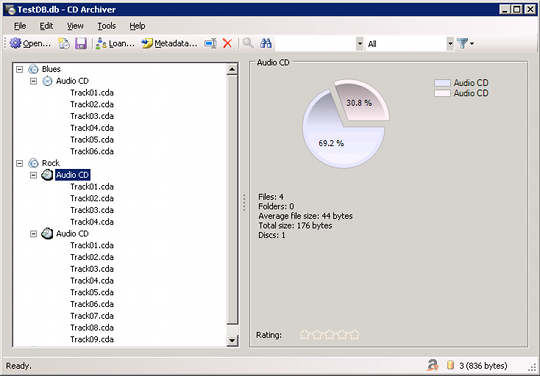
Task: Click the tree scrollbar down arrow
Action: [x=232, y=340]
